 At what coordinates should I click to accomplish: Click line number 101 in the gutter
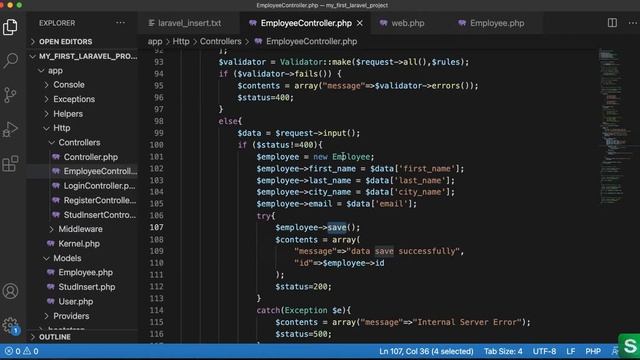tap(157, 157)
